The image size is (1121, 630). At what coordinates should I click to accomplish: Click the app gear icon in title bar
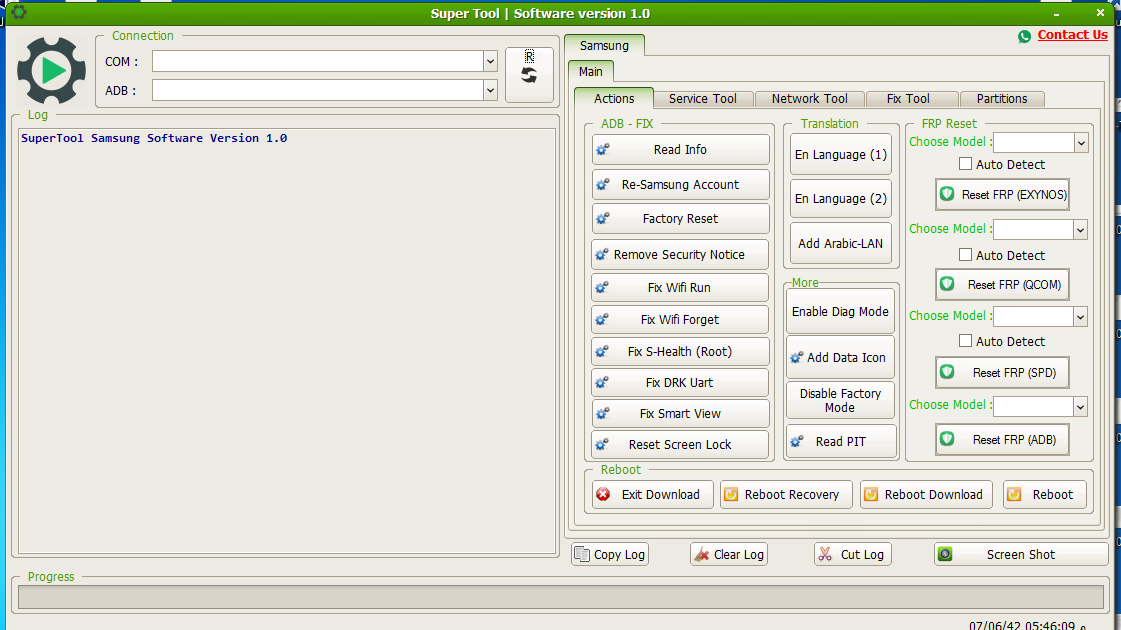pos(19,11)
